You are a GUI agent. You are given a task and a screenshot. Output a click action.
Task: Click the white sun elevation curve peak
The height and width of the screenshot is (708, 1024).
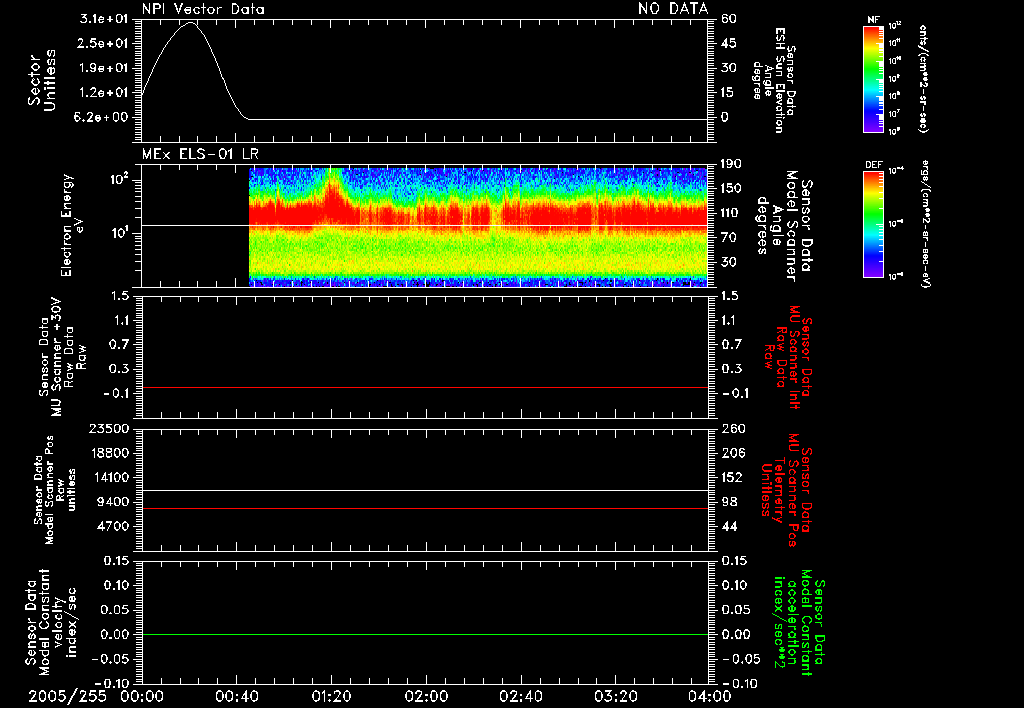click(x=190, y=23)
